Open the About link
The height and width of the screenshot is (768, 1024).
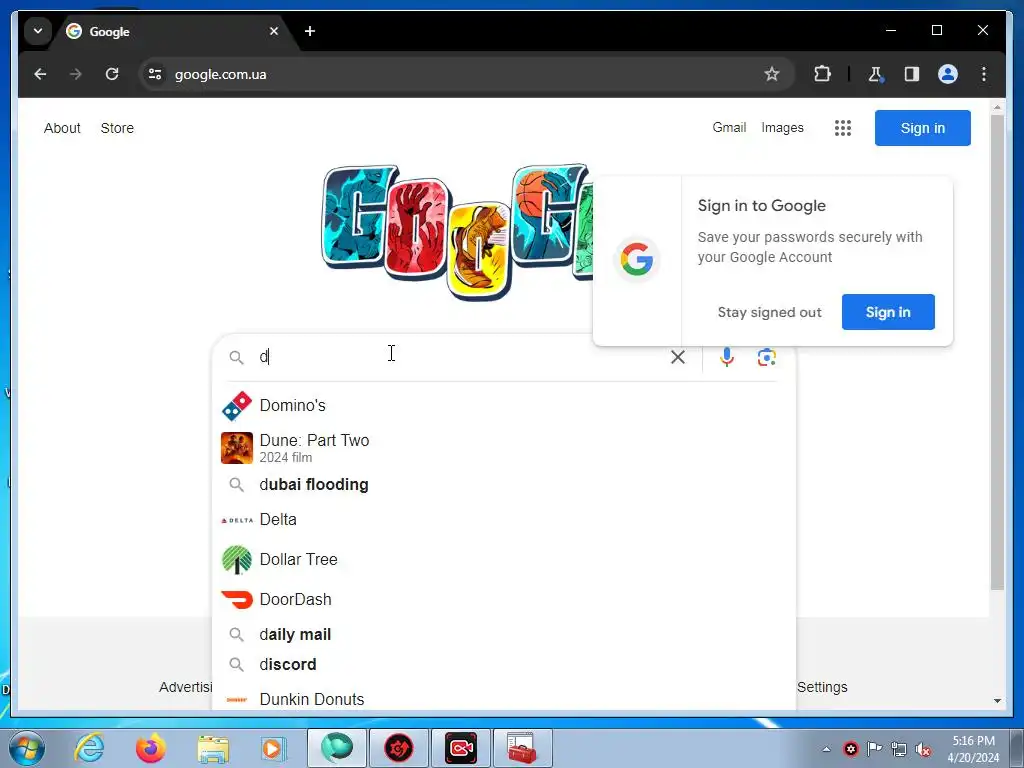click(x=62, y=128)
